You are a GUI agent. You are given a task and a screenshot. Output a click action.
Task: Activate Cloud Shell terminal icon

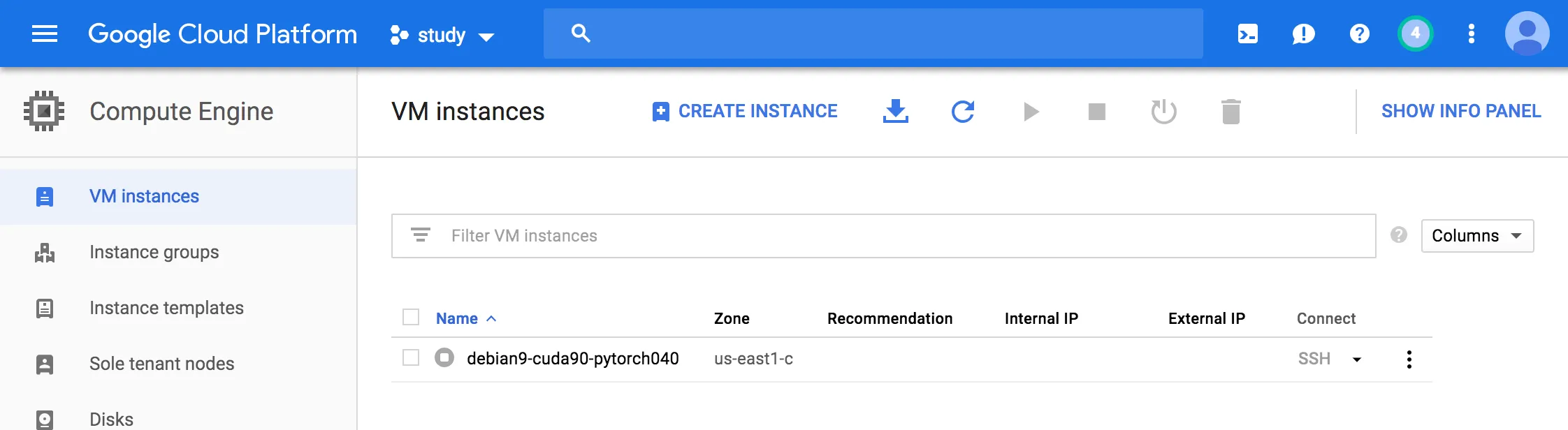1248,34
